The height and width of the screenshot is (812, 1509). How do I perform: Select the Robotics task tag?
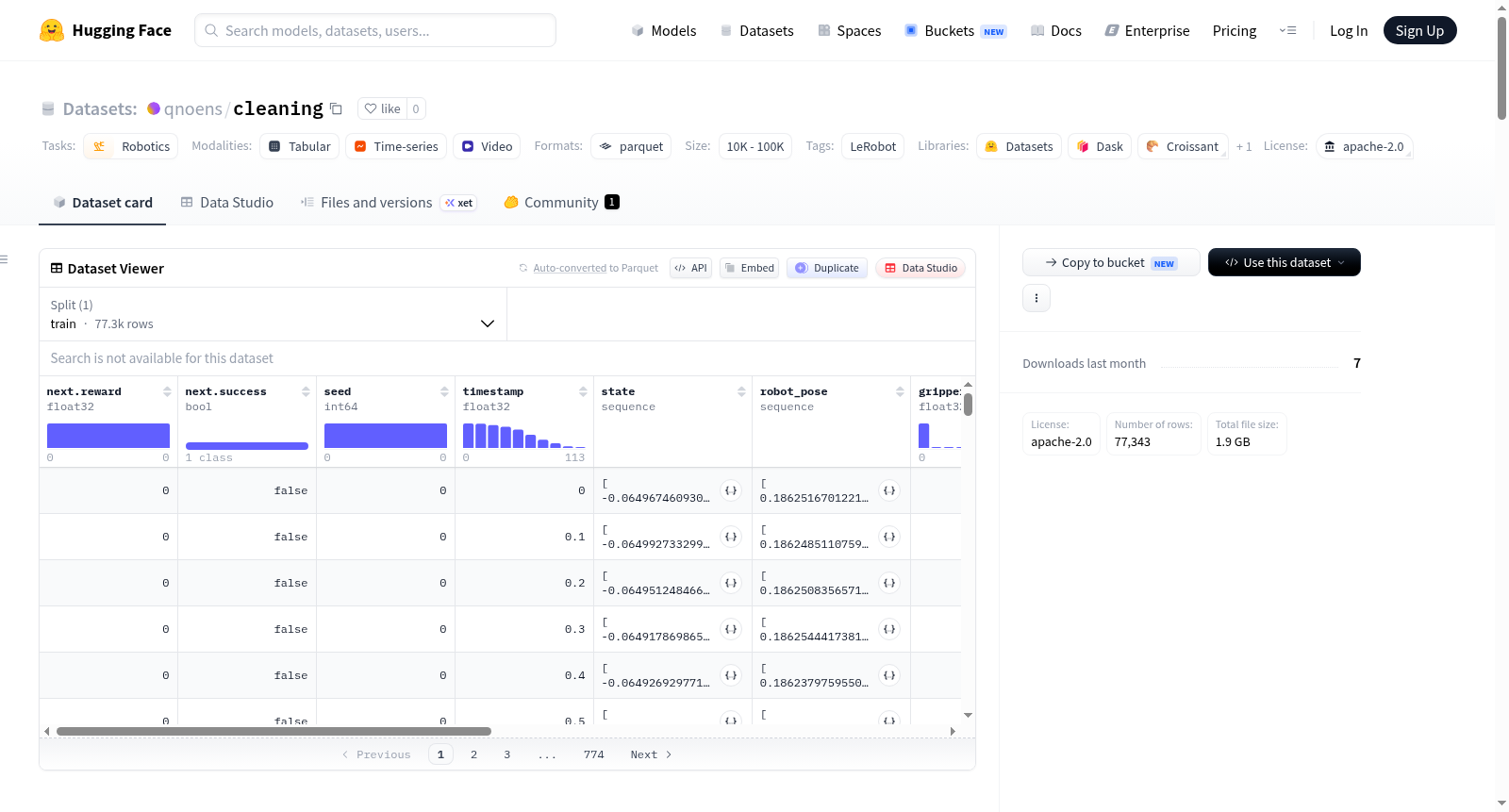(131, 146)
